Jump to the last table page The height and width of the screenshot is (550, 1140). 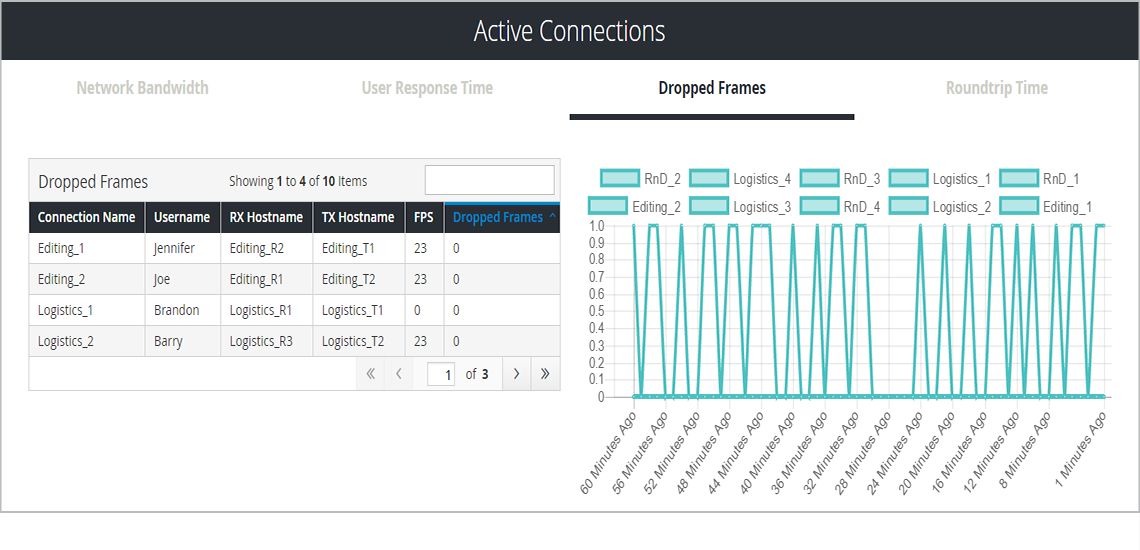(545, 374)
